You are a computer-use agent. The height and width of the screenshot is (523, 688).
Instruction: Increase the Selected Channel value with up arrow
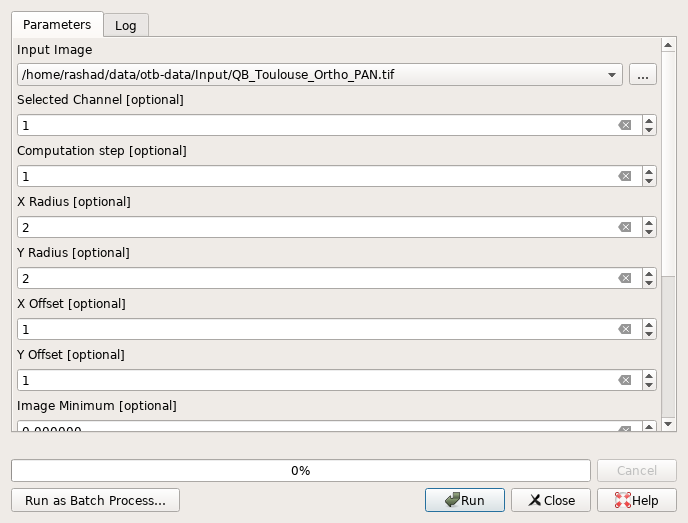pyautogui.click(x=649, y=121)
